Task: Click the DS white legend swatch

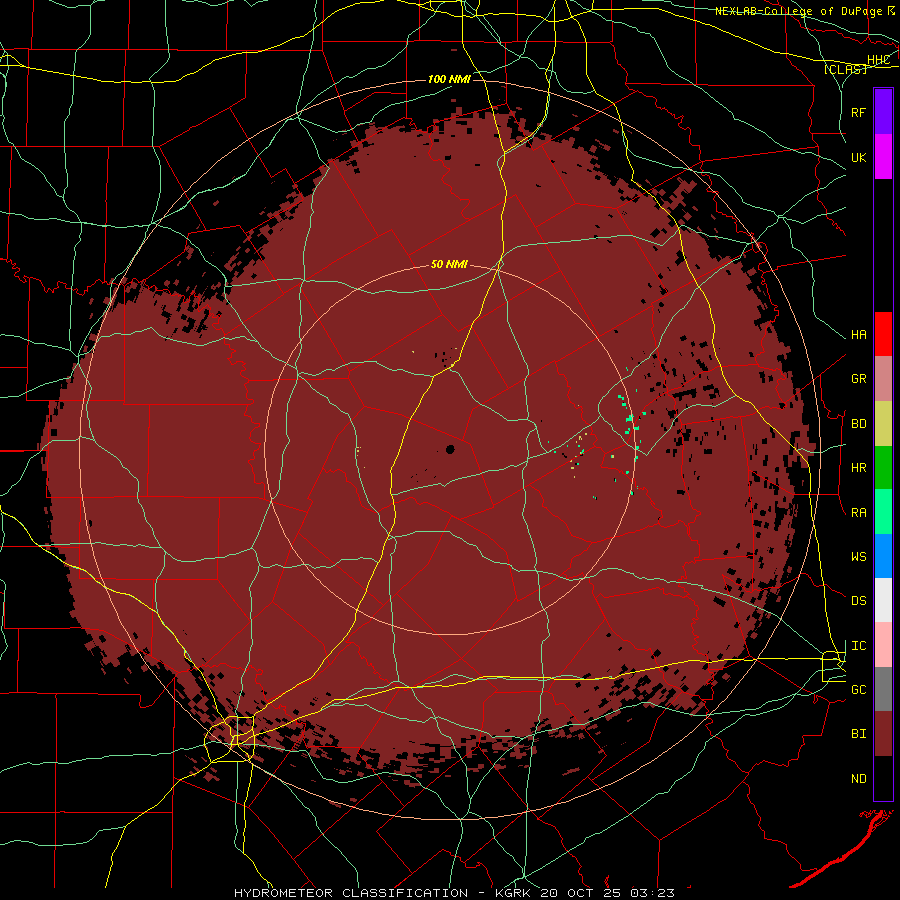Action: 883,600
